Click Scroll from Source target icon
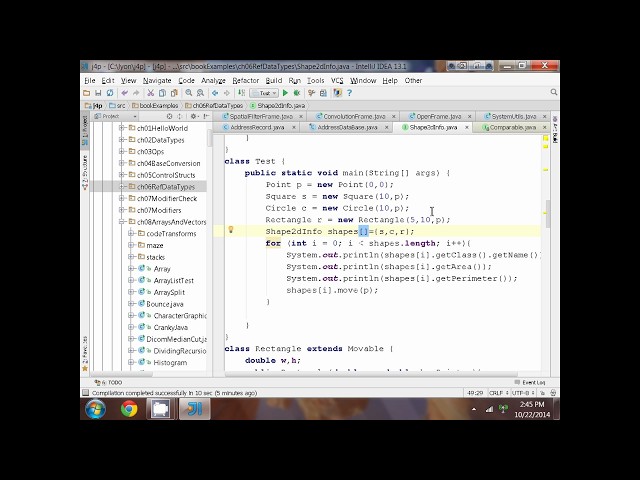640x480 pixels. pyautogui.click(x=169, y=116)
